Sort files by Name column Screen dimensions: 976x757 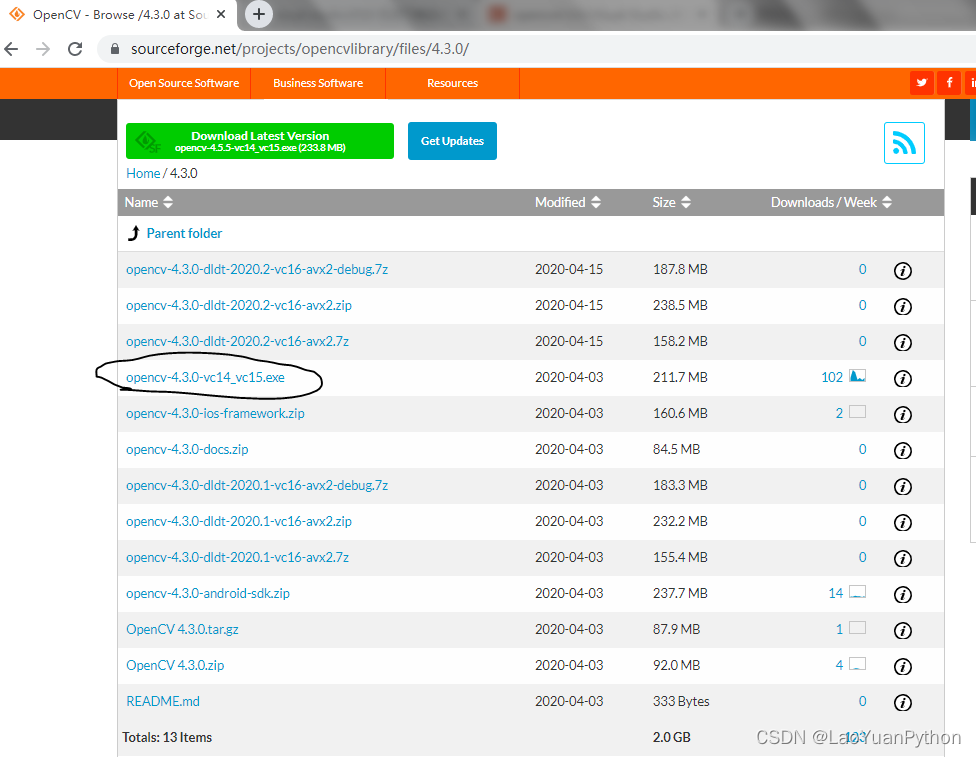pyautogui.click(x=149, y=202)
